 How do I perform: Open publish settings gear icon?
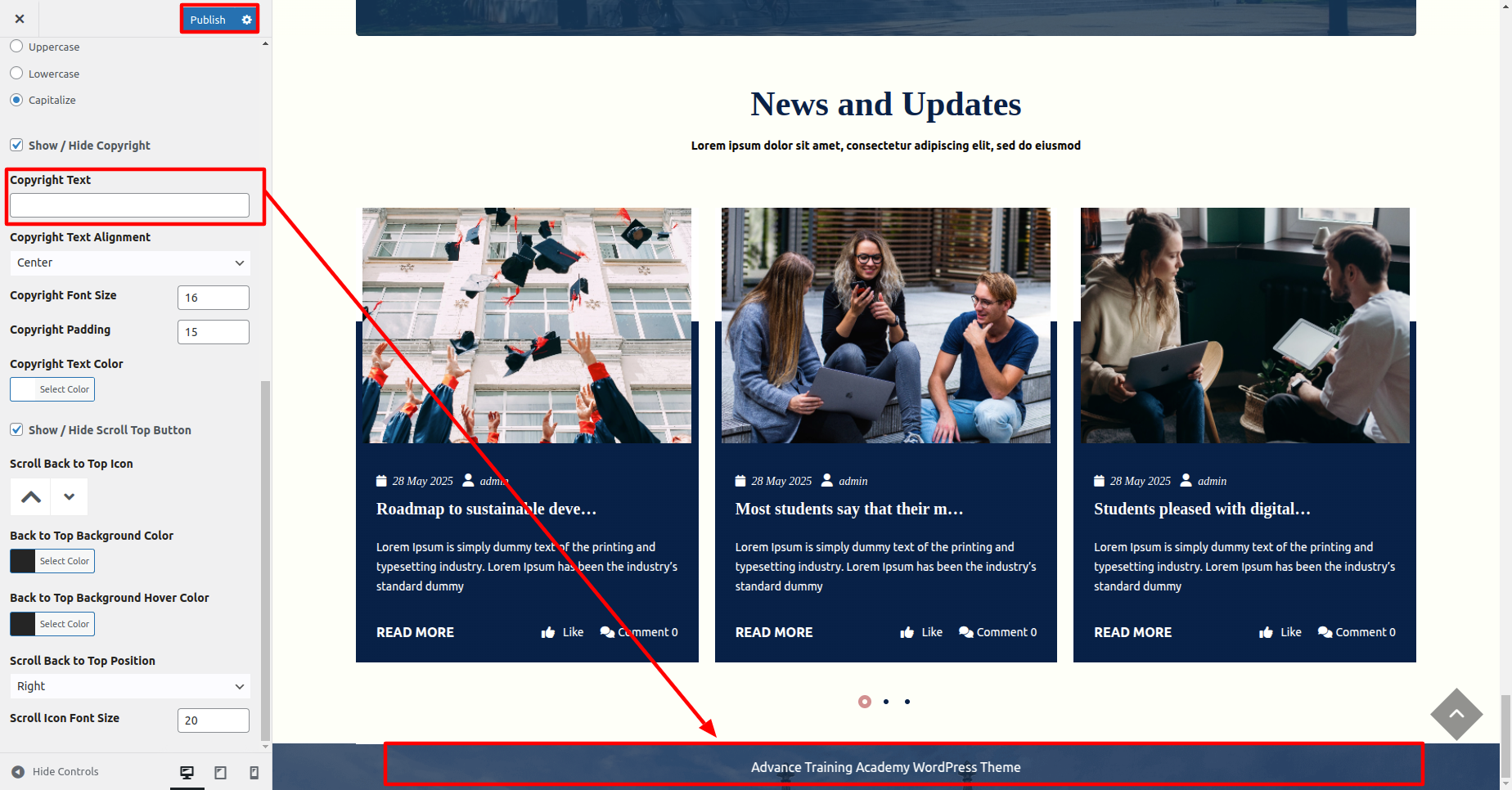tap(246, 20)
